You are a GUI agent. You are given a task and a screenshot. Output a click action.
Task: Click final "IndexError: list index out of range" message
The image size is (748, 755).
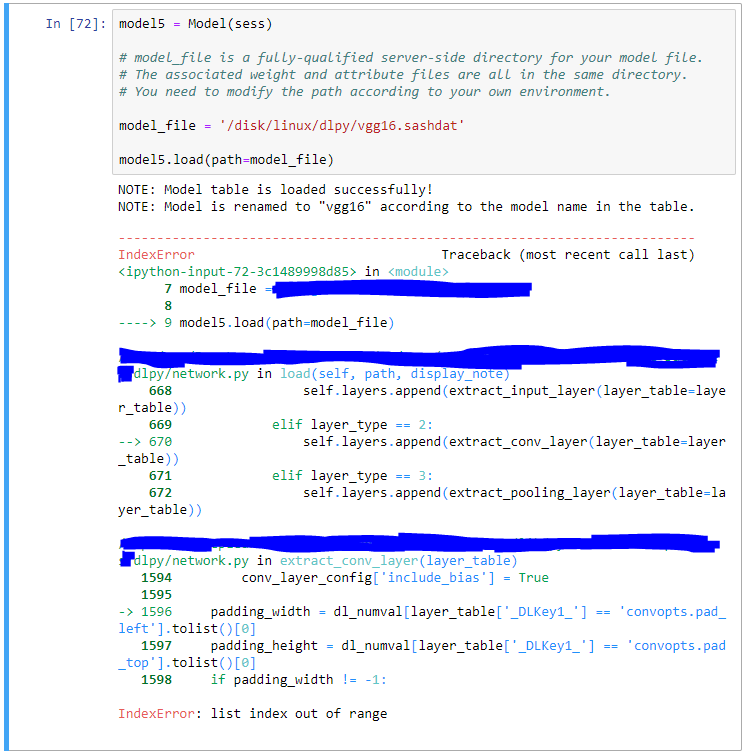pyautogui.click(x=252, y=714)
